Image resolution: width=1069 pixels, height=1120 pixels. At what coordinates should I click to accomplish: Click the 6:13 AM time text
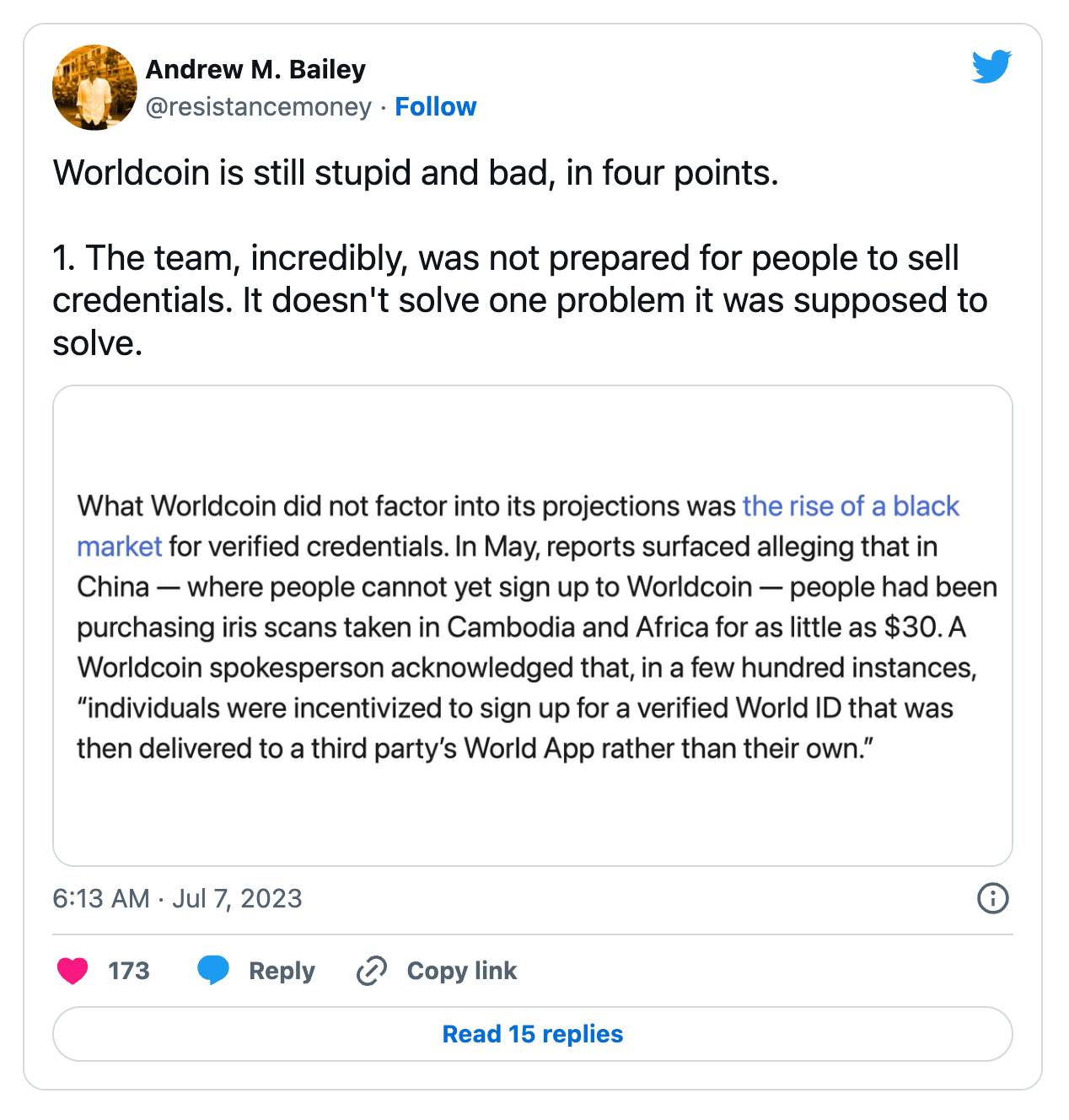(101, 898)
